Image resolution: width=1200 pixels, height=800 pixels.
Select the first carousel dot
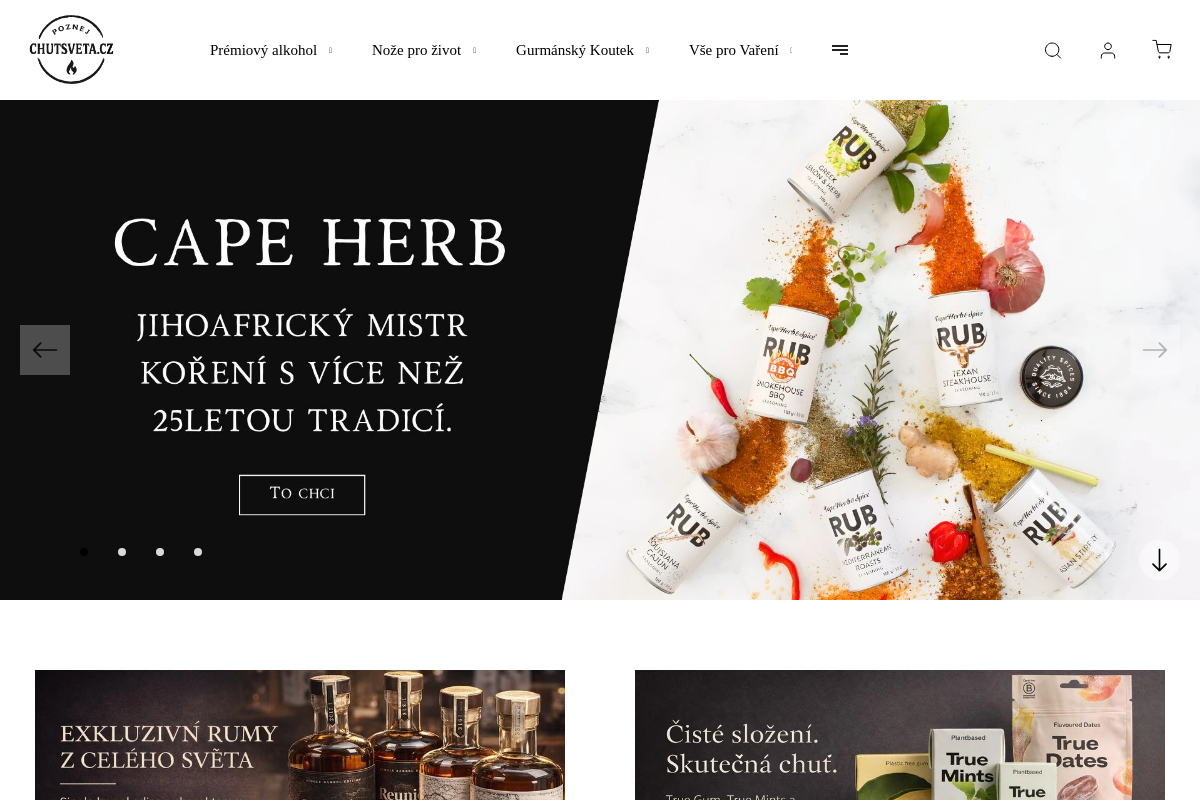(84, 552)
